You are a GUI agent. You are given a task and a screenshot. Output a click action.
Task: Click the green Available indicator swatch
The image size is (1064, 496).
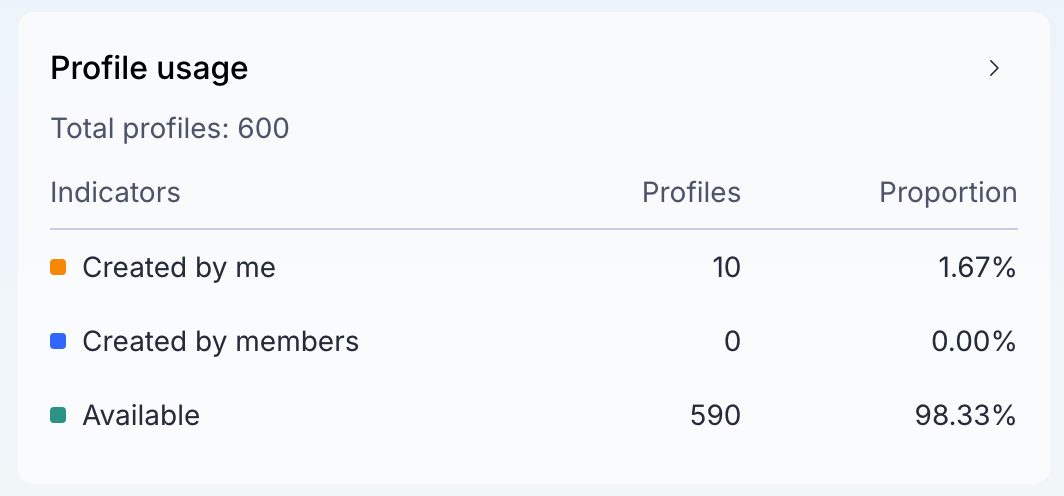pyautogui.click(x=58, y=415)
